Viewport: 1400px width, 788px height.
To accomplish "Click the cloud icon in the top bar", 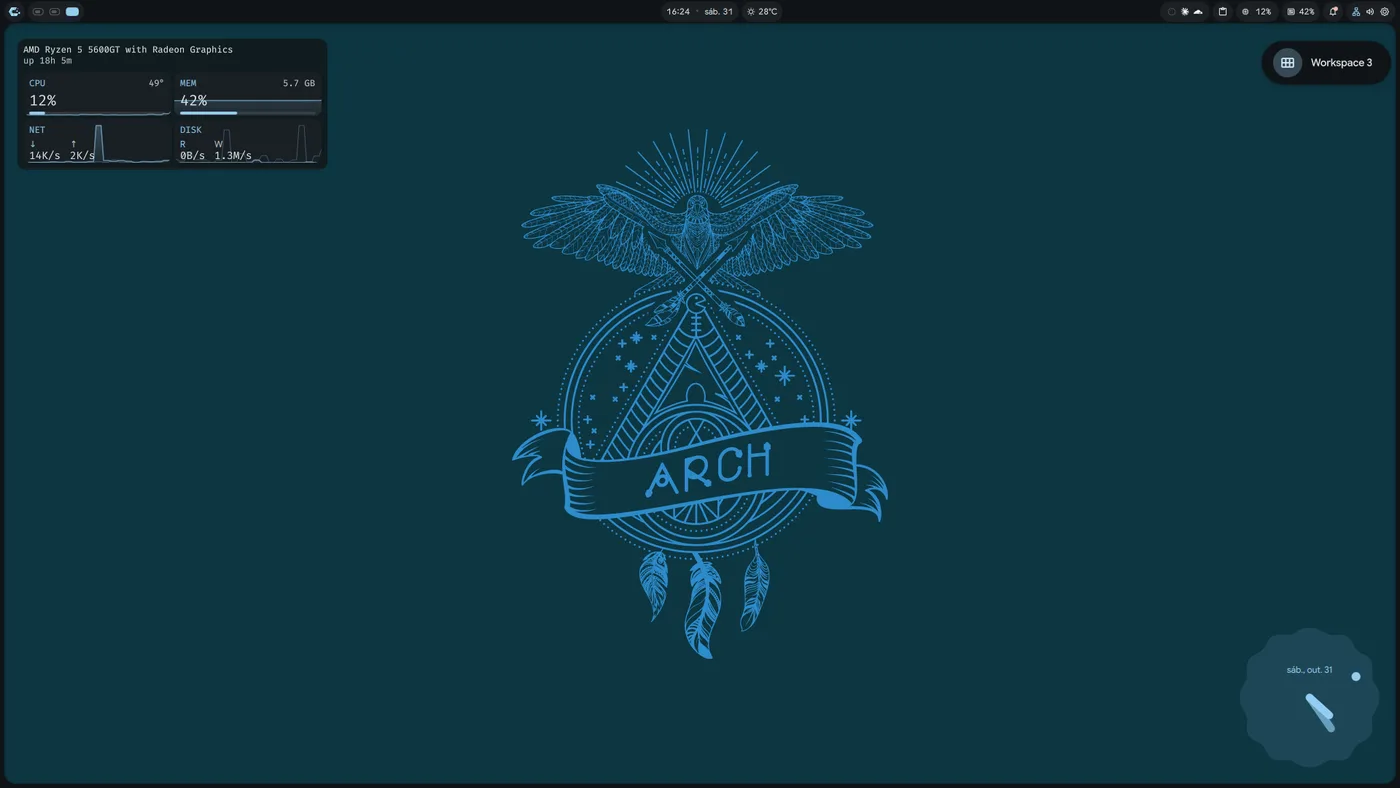I will coord(1198,12).
